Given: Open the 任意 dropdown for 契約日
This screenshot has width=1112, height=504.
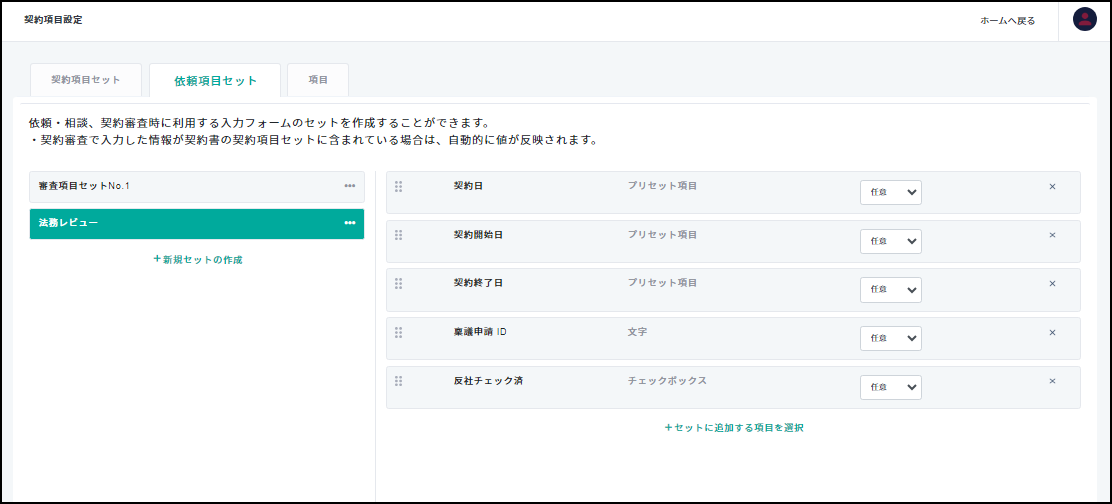Looking at the screenshot, I should pos(891,192).
